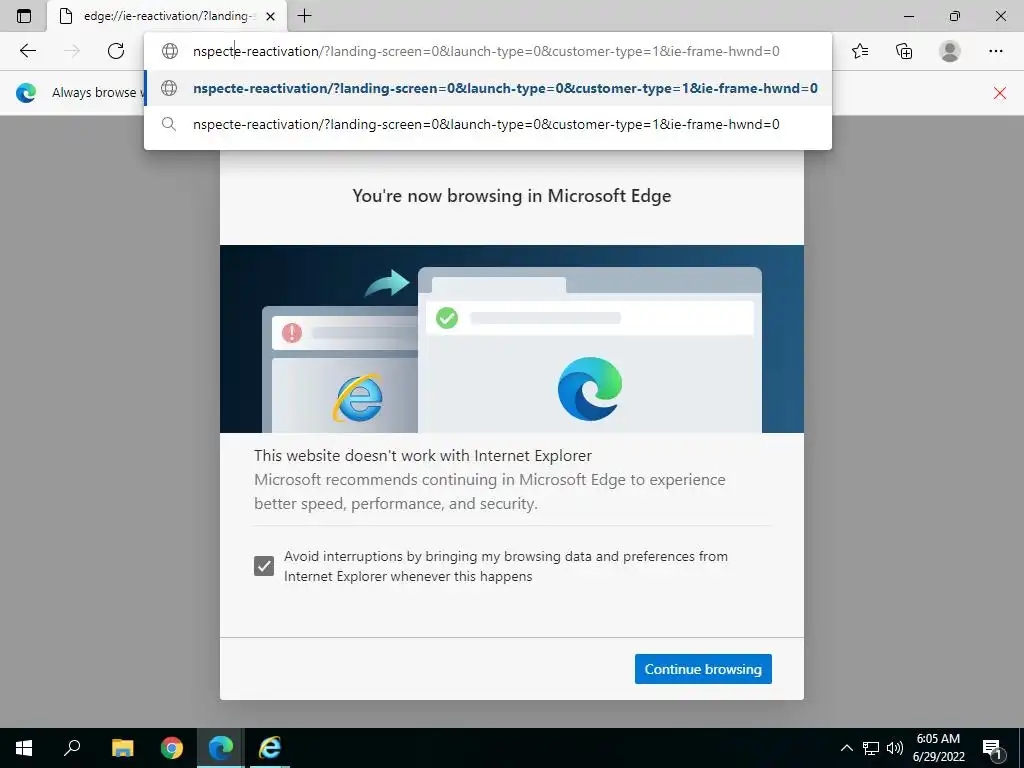The width and height of the screenshot is (1024, 768).
Task: Dismiss the Always browse infobar with red X
Action: coord(999,93)
